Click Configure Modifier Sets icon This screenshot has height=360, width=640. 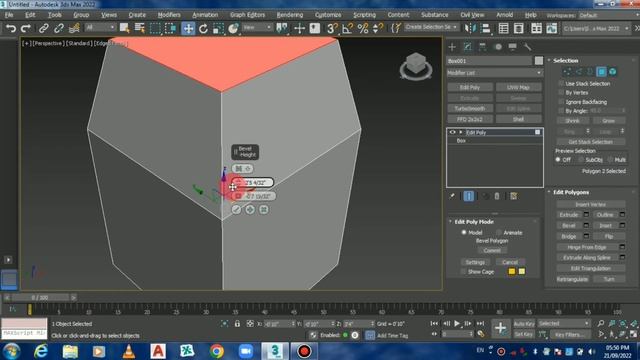coord(513,196)
